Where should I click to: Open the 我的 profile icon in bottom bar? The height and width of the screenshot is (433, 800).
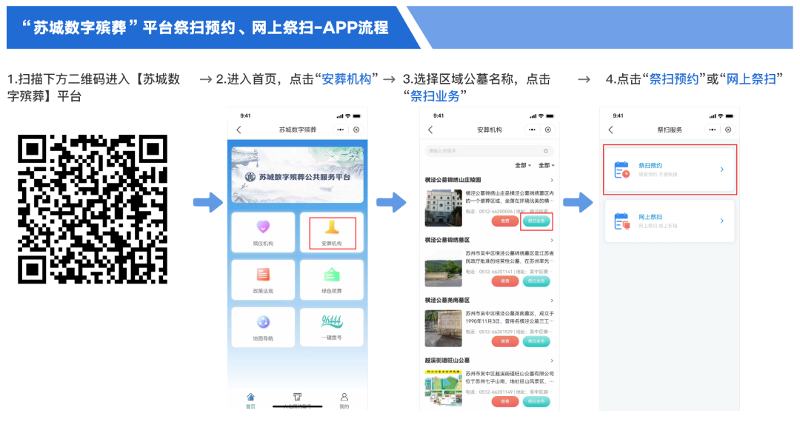[344, 400]
